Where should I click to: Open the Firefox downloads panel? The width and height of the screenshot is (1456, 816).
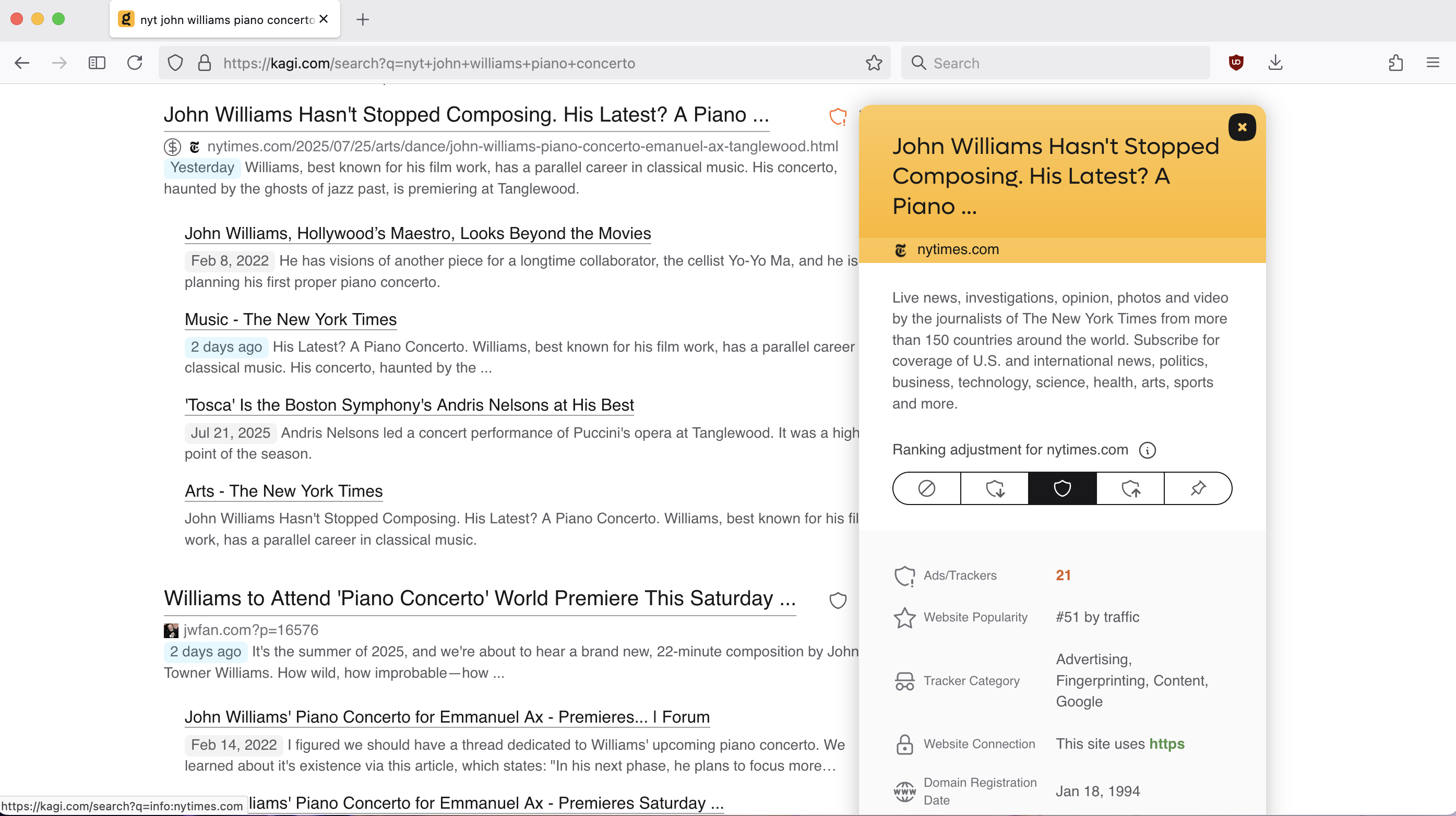coord(1275,63)
